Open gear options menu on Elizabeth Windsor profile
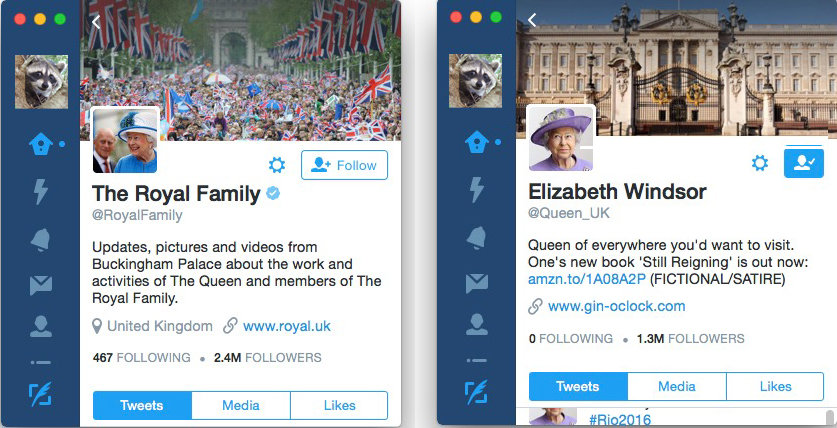This screenshot has height=428, width=837. pos(760,163)
